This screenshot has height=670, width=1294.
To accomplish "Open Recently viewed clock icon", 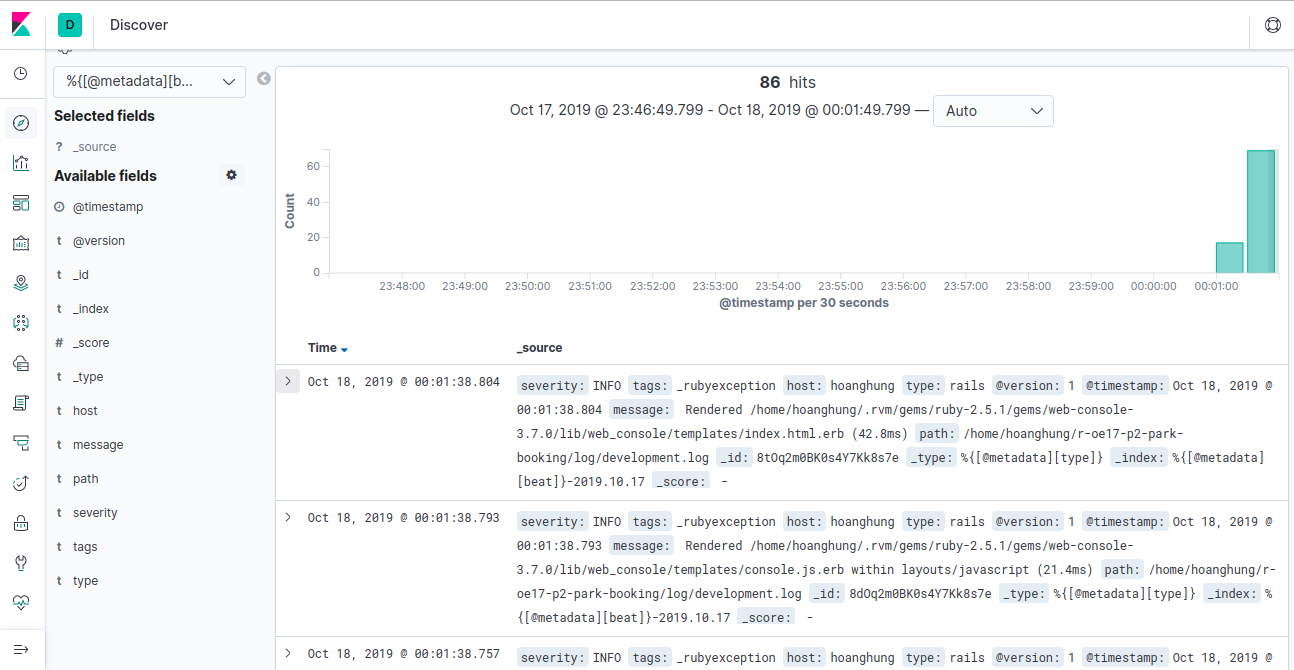I will click(21, 74).
